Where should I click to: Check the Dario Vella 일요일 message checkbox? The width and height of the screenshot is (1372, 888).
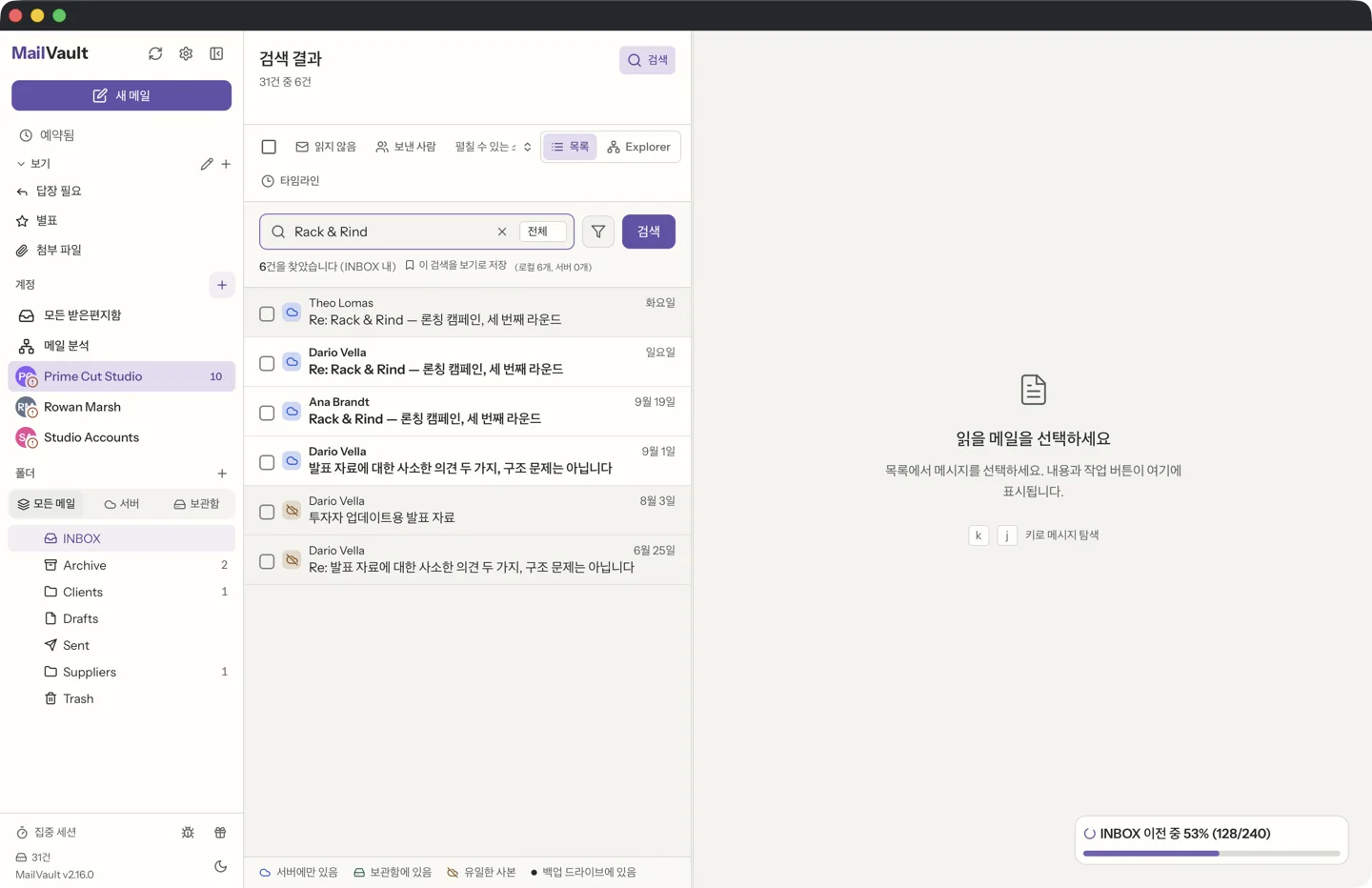(x=267, y=363)
